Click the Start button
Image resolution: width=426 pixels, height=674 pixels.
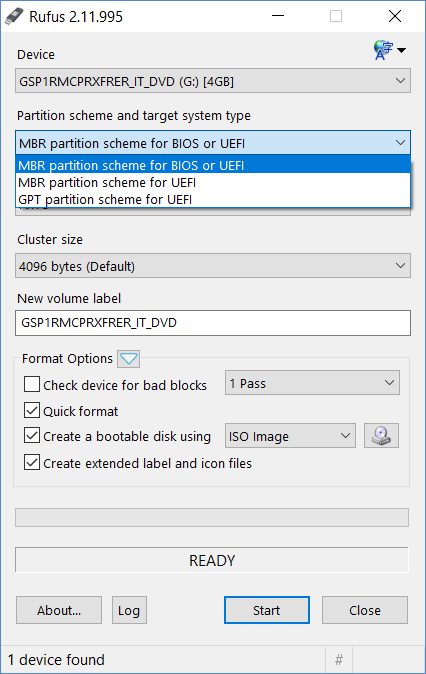[267, 610]
